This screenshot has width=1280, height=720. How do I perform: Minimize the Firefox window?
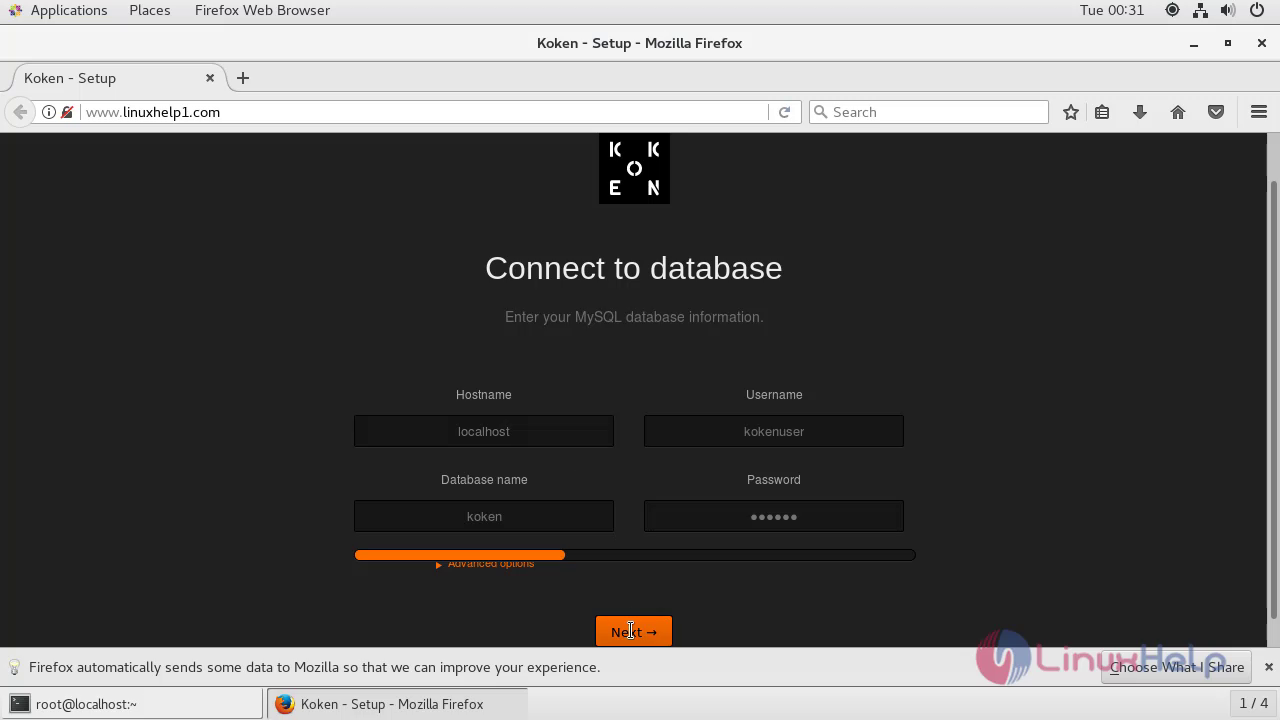[1193, 43]
